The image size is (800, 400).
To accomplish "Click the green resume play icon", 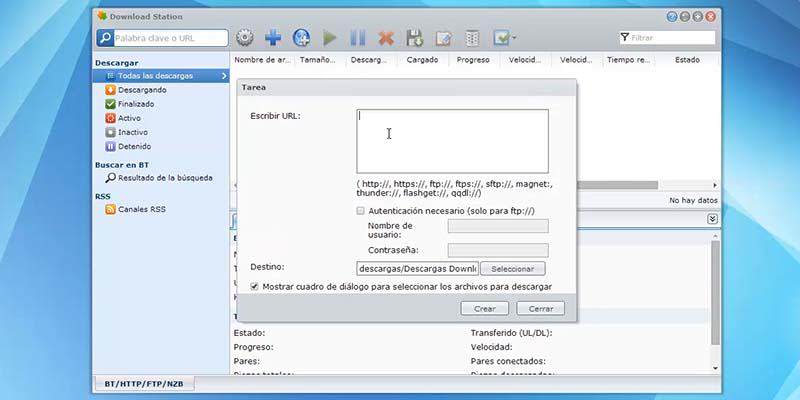I will (x=330, y=38).
